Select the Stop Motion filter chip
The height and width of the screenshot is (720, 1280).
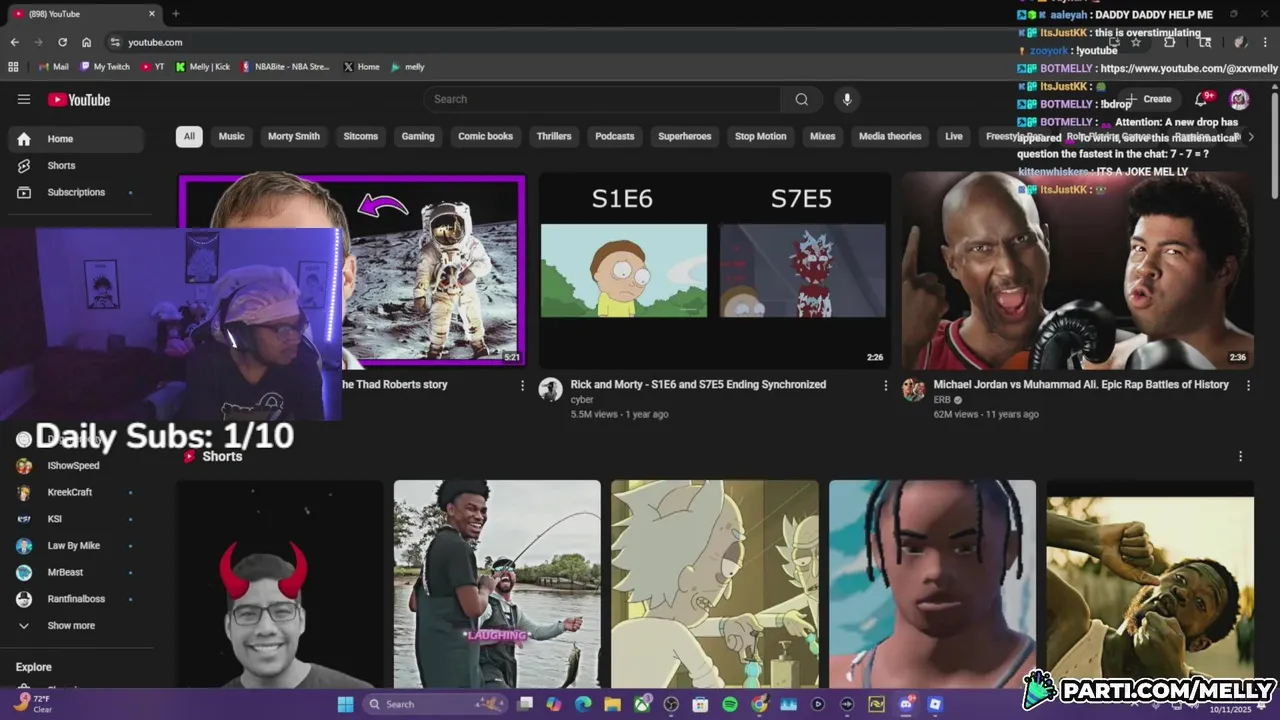pos(761,136)
